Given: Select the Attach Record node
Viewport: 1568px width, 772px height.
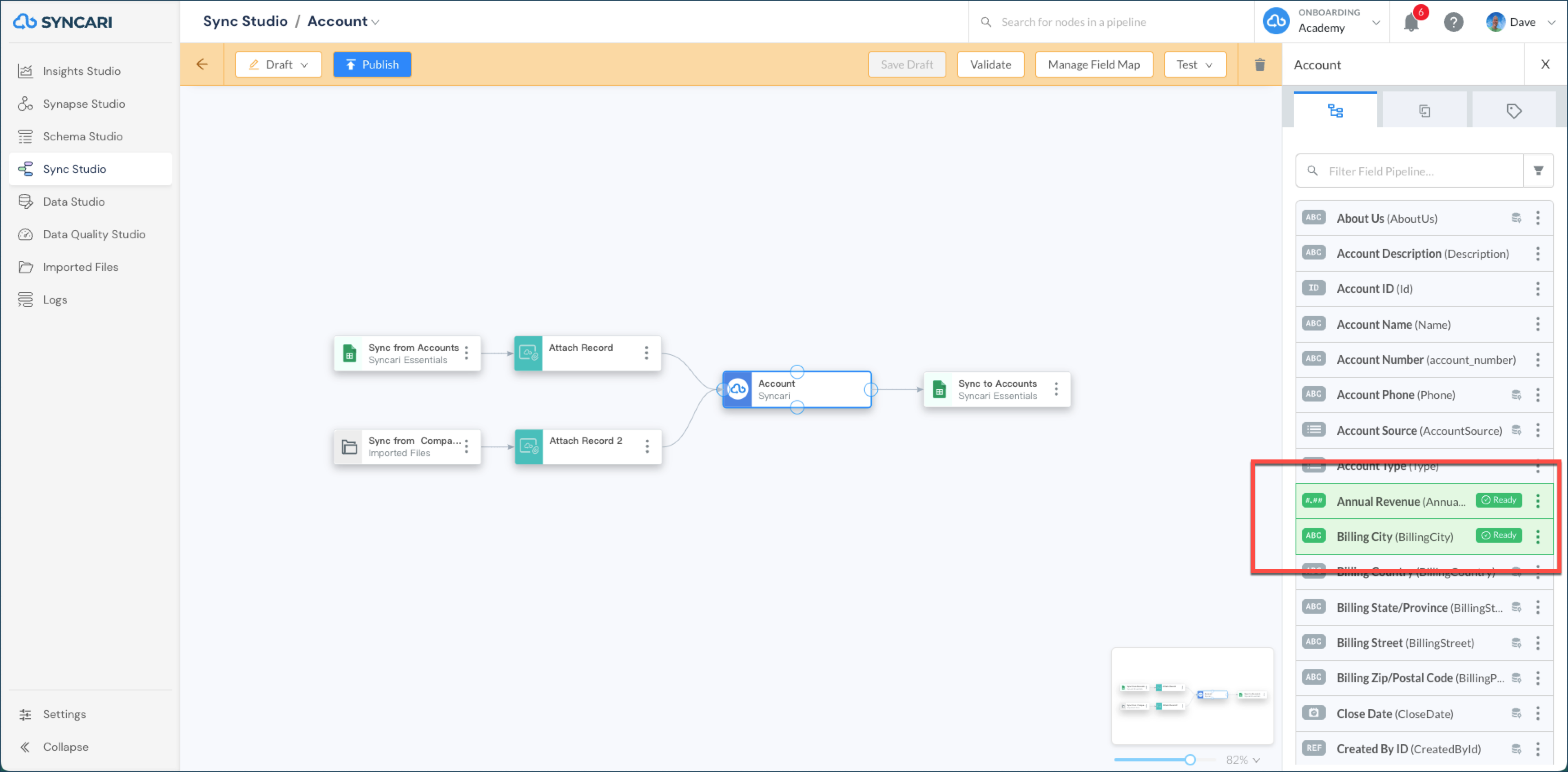Looking at the screenshot, I should (x=587, y=353).
